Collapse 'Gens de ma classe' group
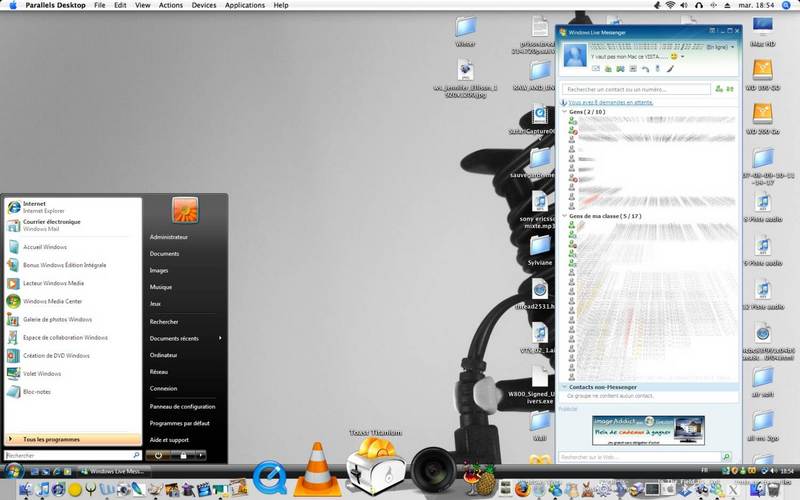The image size is (800, 500). coord(563,216)
